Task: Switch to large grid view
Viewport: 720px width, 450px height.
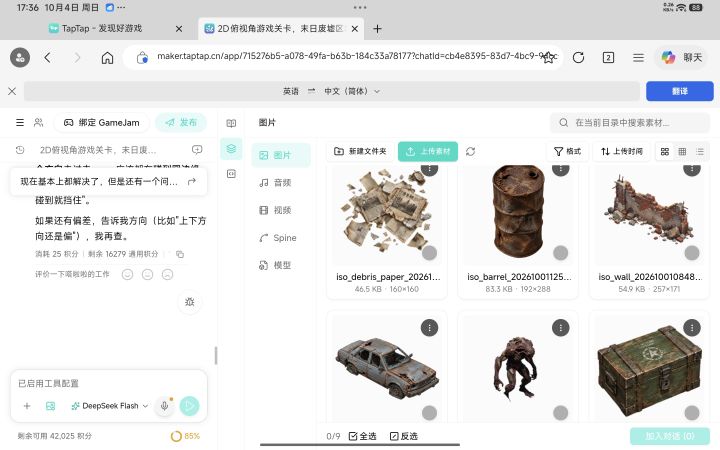Action: [664, 152]
